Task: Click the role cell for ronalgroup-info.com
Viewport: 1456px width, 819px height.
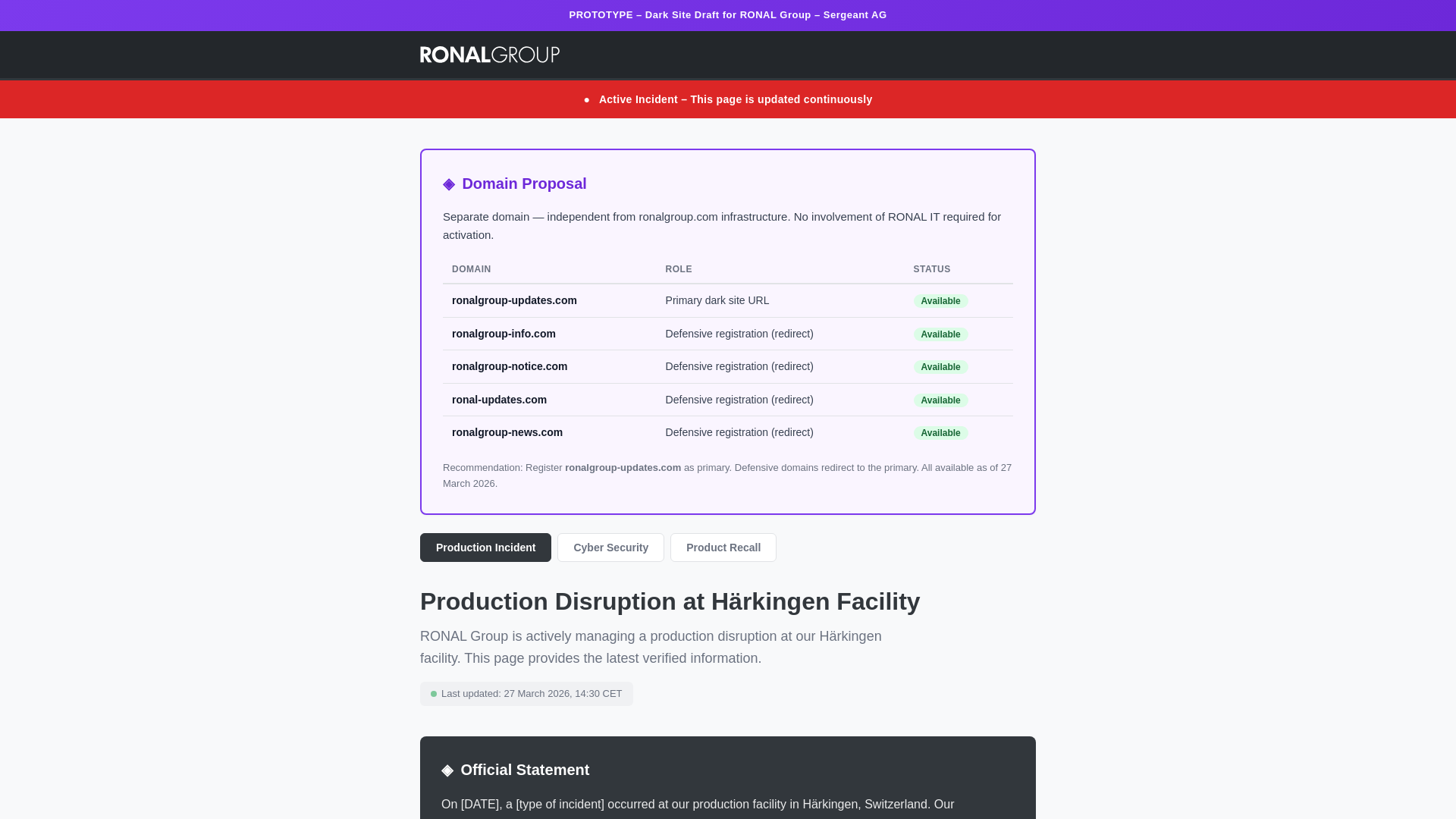Action: [x=739, y=334]
